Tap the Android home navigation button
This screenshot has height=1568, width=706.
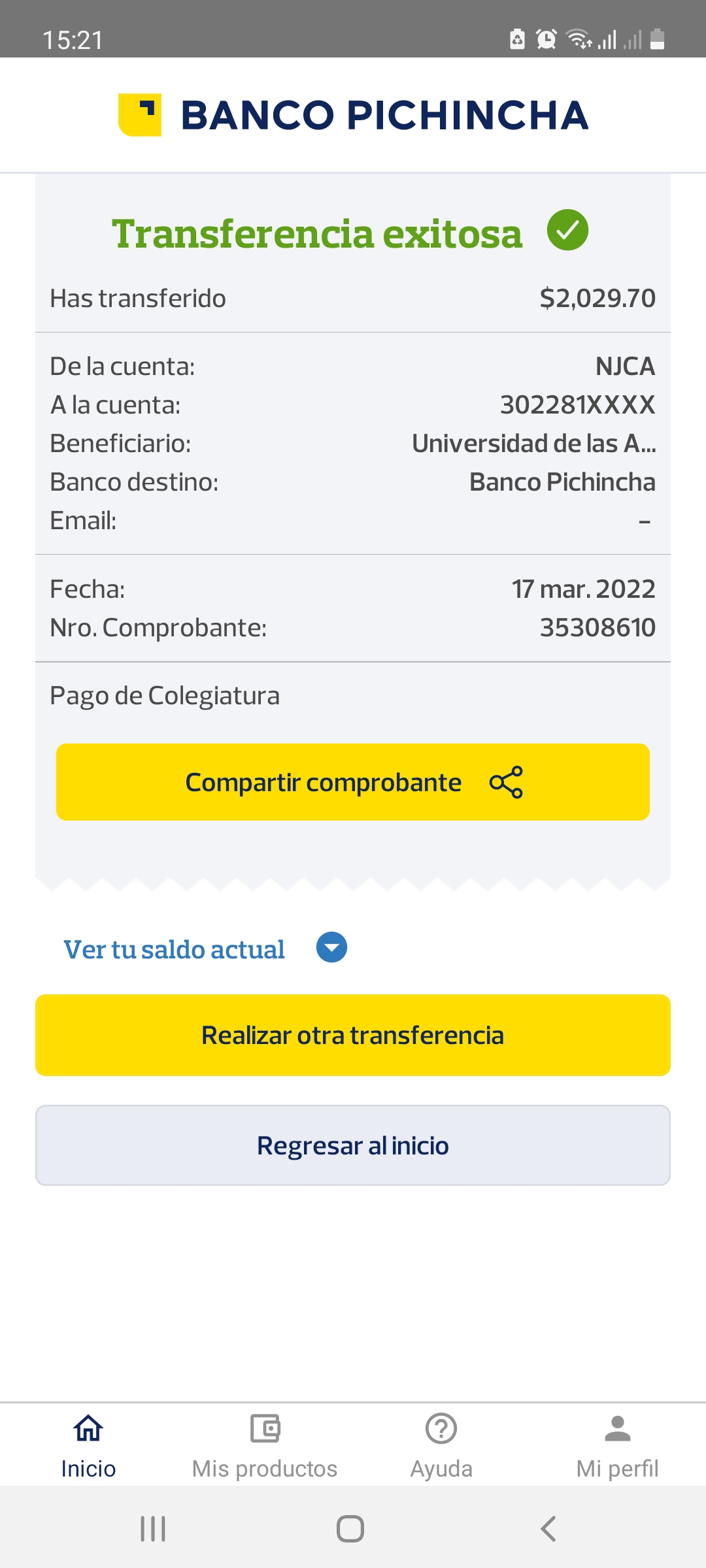point(350,1529)
